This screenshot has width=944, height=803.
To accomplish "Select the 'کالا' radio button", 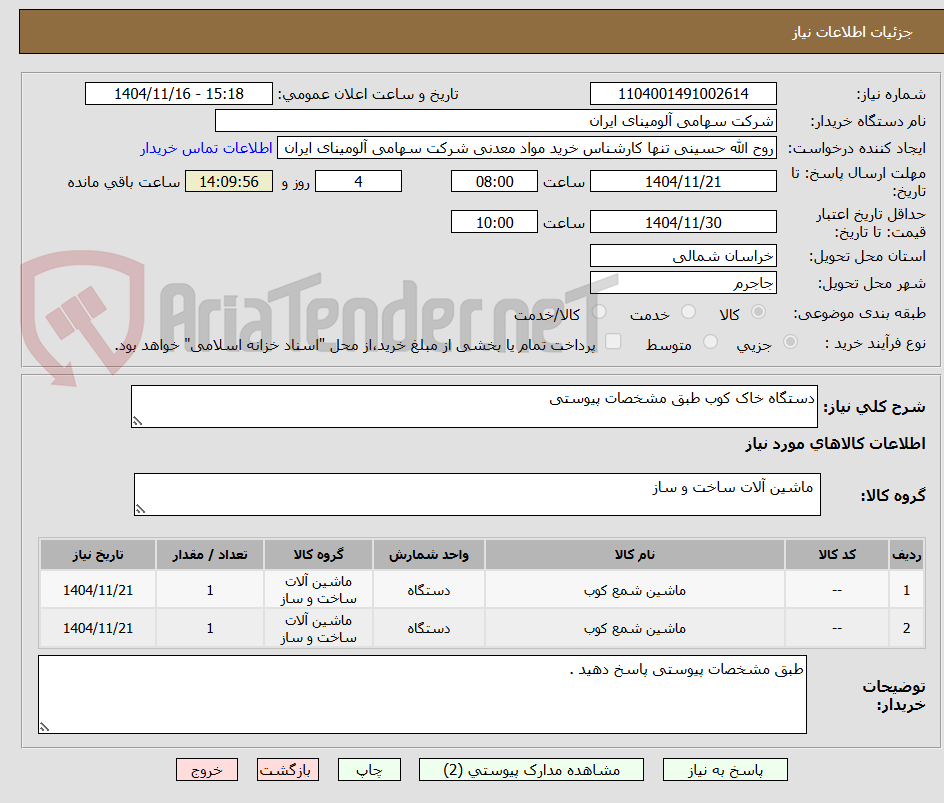I will [758, 312].
